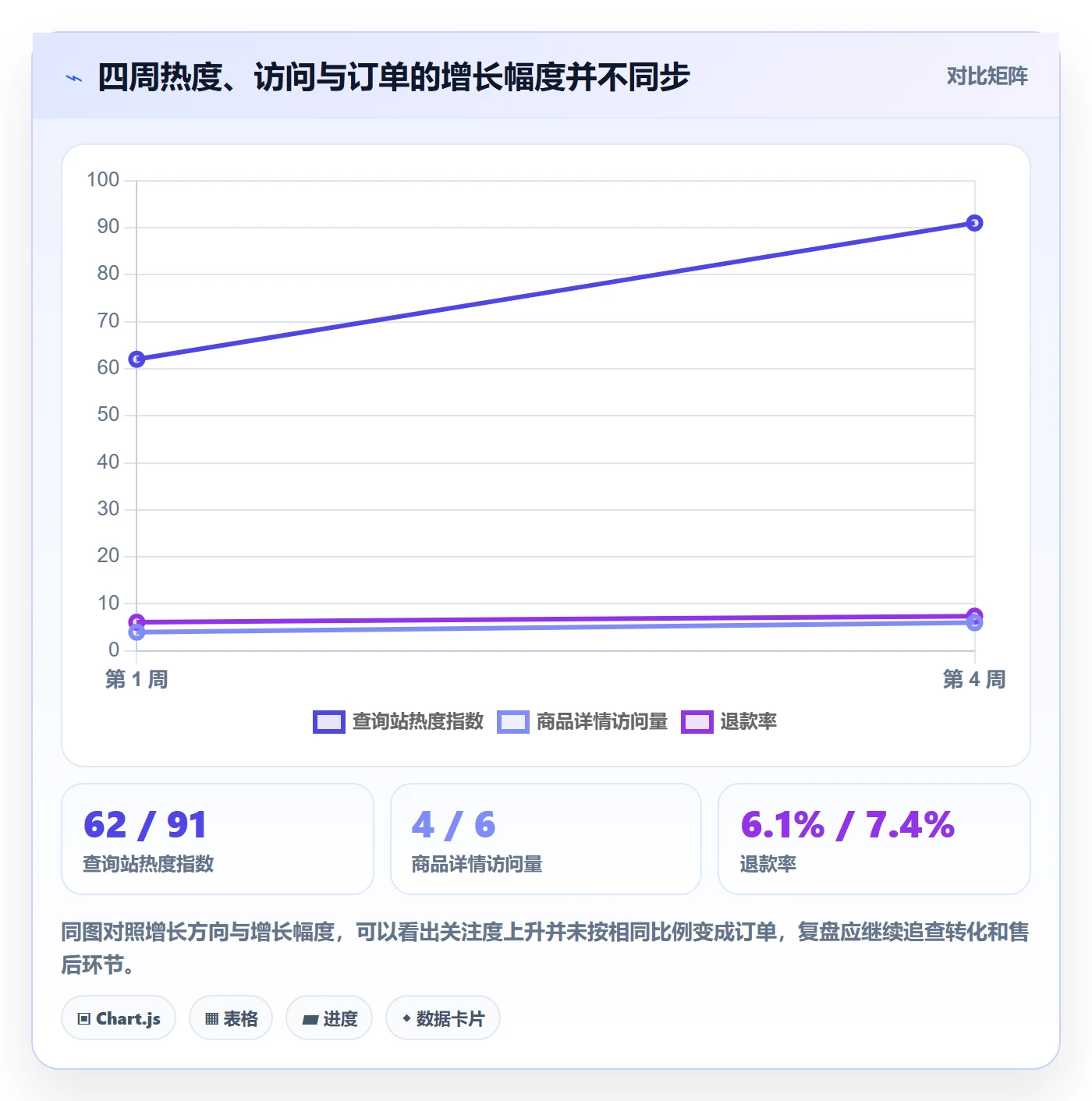Click refund rate point at 第 4 周
The image size is (1092, 1101).
tap(974, 615)
